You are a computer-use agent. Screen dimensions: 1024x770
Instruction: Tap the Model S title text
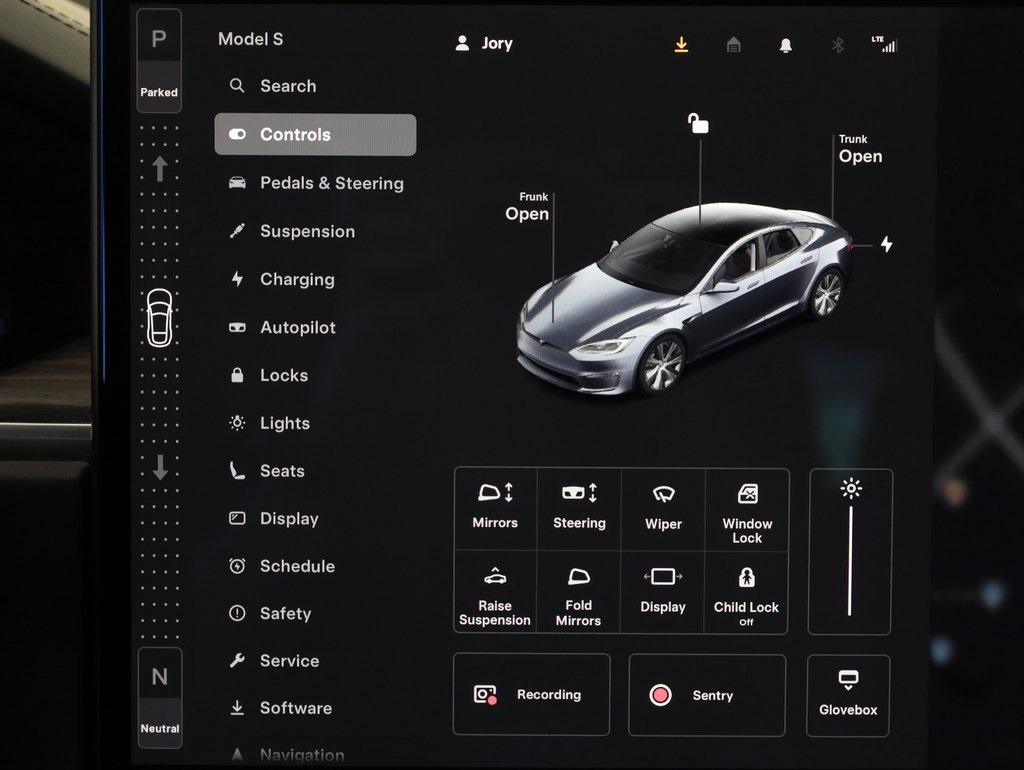251,39
